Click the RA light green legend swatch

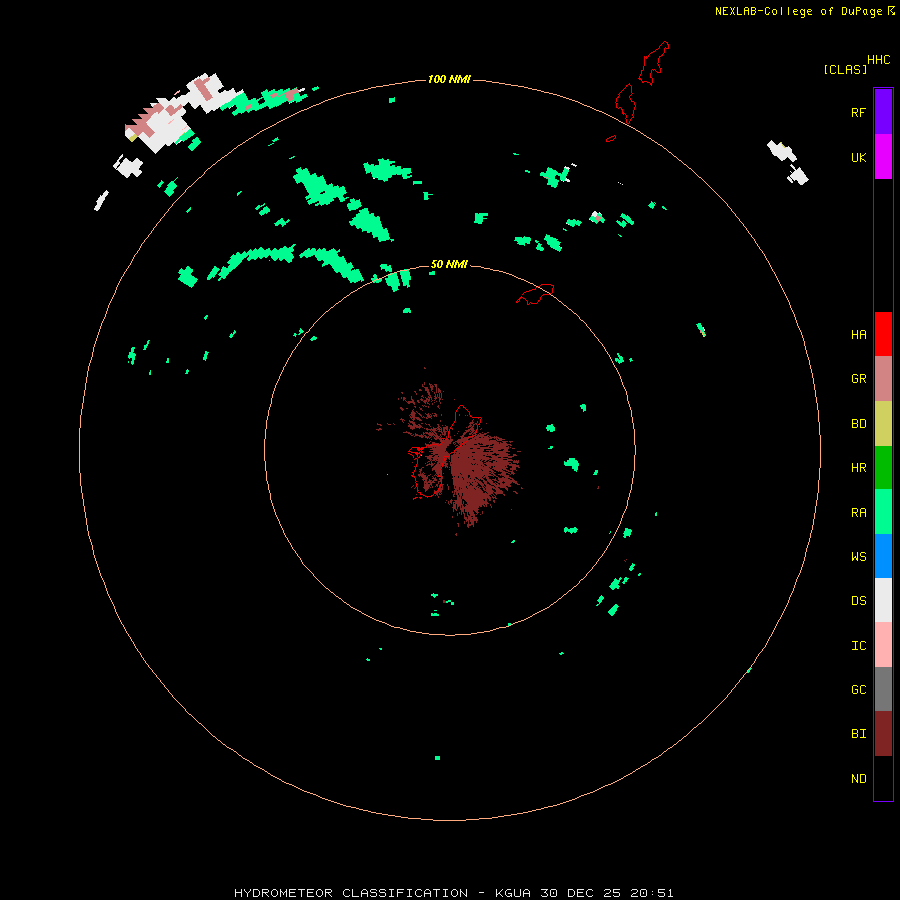coord(883,512)
